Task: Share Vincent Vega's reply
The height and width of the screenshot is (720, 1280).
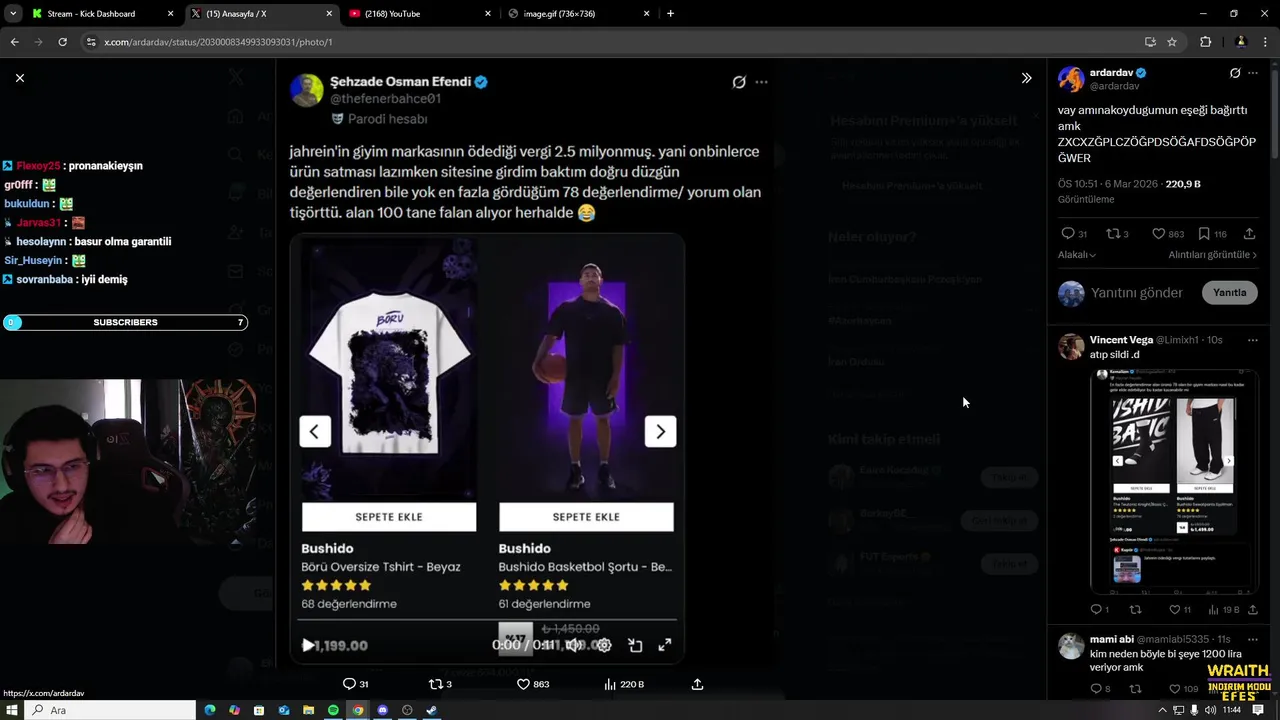Action: coord(1252,609)
